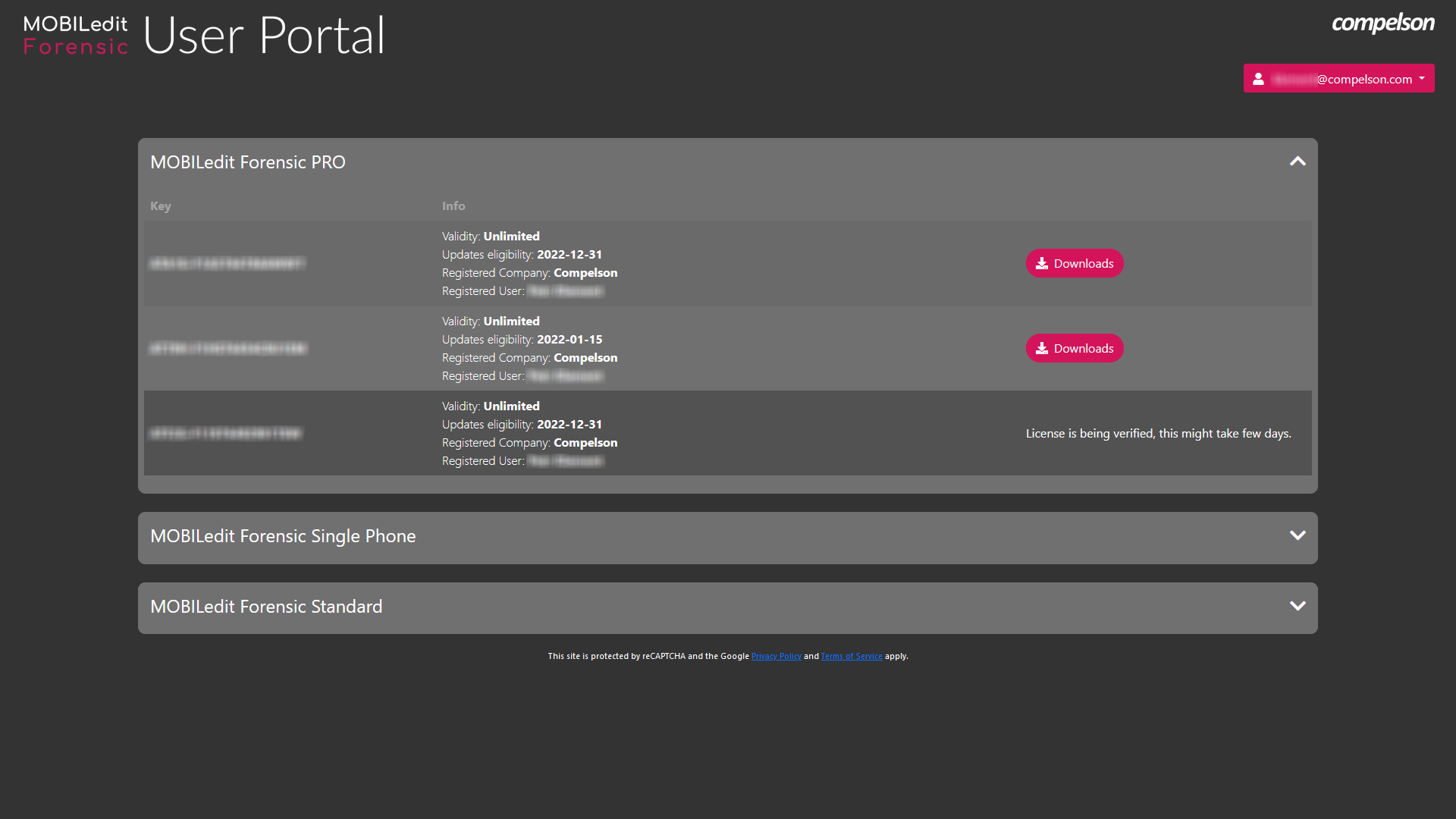Screen dimensions: 1456x819
Task: Select the first license key in the Key column
Action: [x=227, y=264]
